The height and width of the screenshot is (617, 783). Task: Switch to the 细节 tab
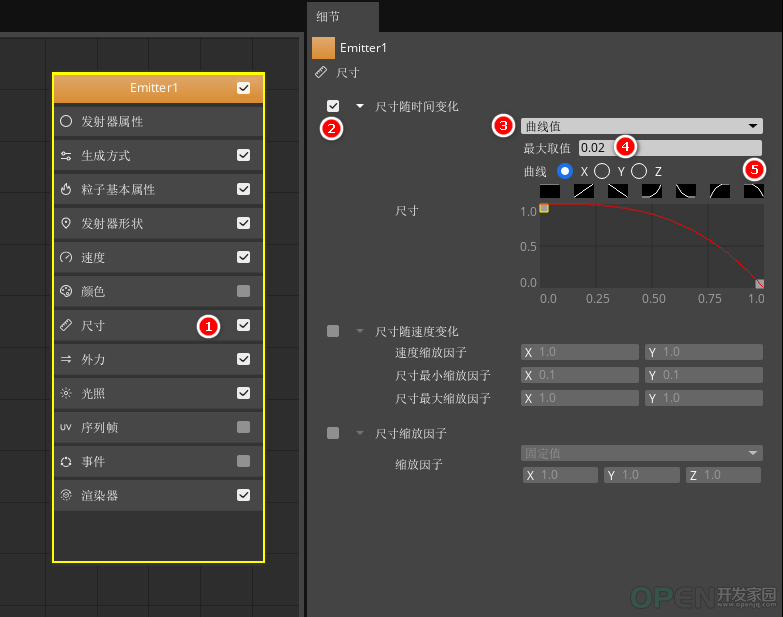[x=343, y=17]
